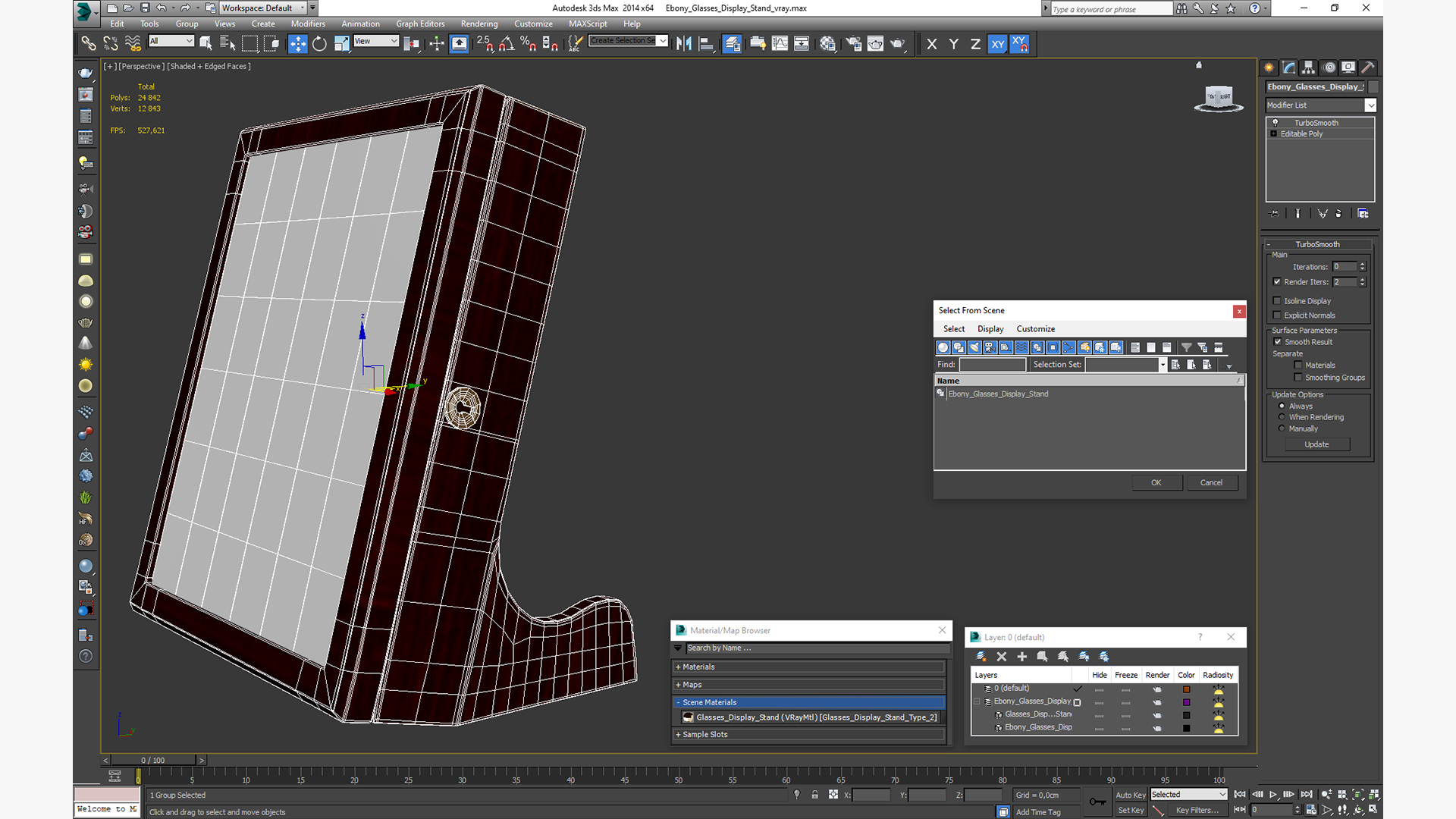This screenshot has height=819, width=1456.
Task: Toggle Display Cameras filter in Select From Scene
Action: (990, 347)
